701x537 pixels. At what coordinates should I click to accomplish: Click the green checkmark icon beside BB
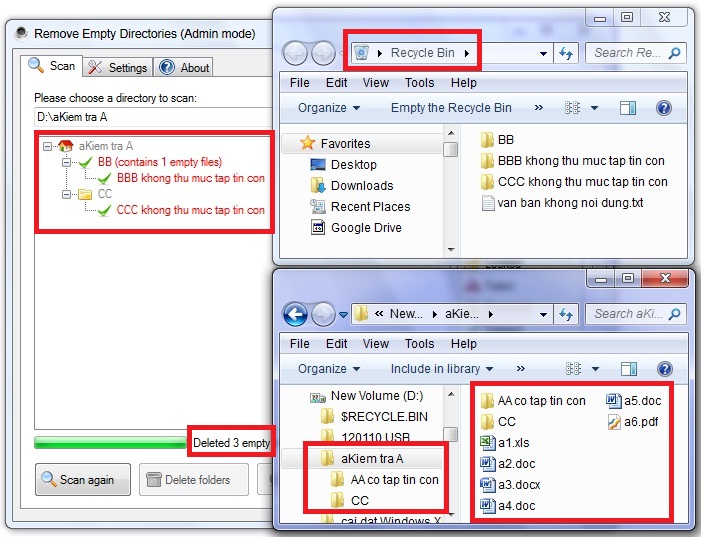click(85, 162)
